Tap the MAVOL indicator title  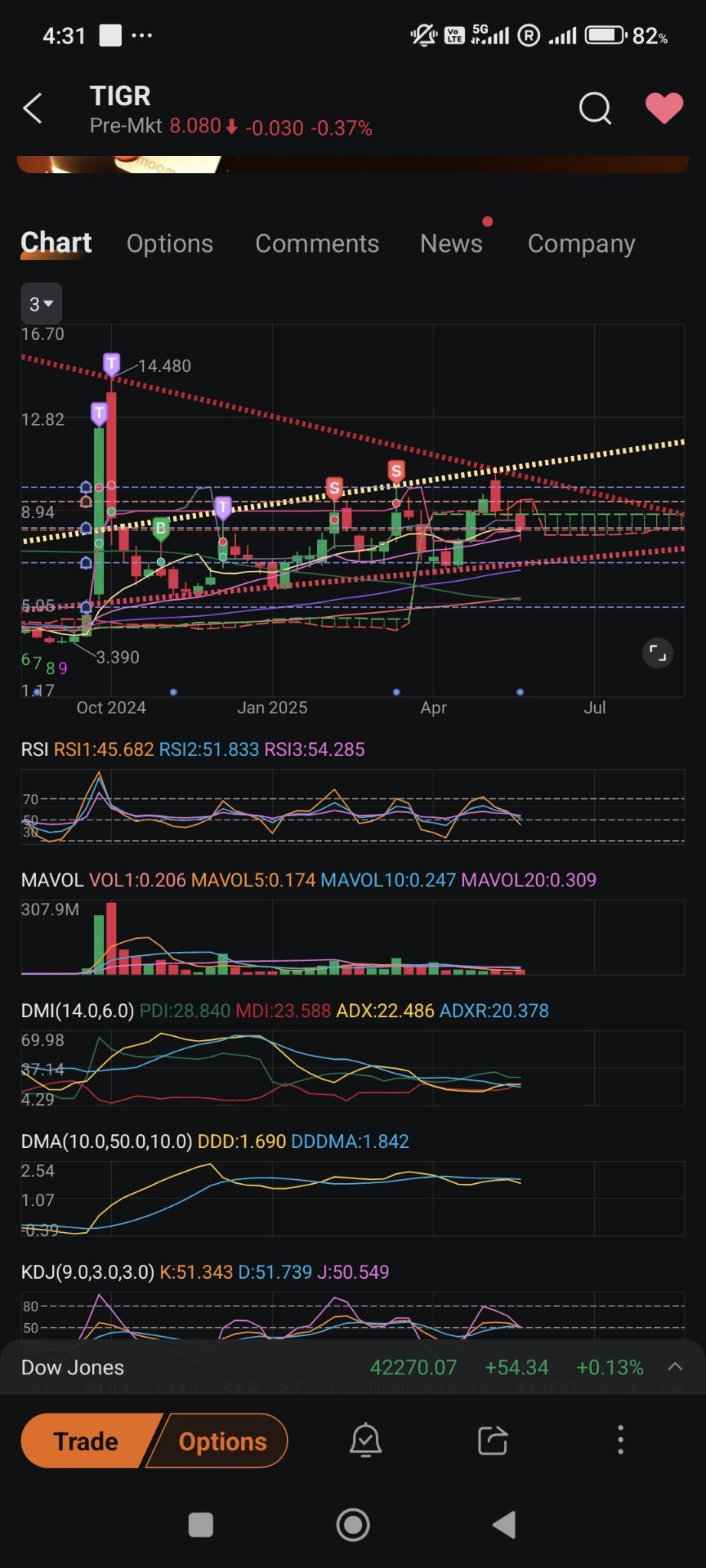pos(52,880)
